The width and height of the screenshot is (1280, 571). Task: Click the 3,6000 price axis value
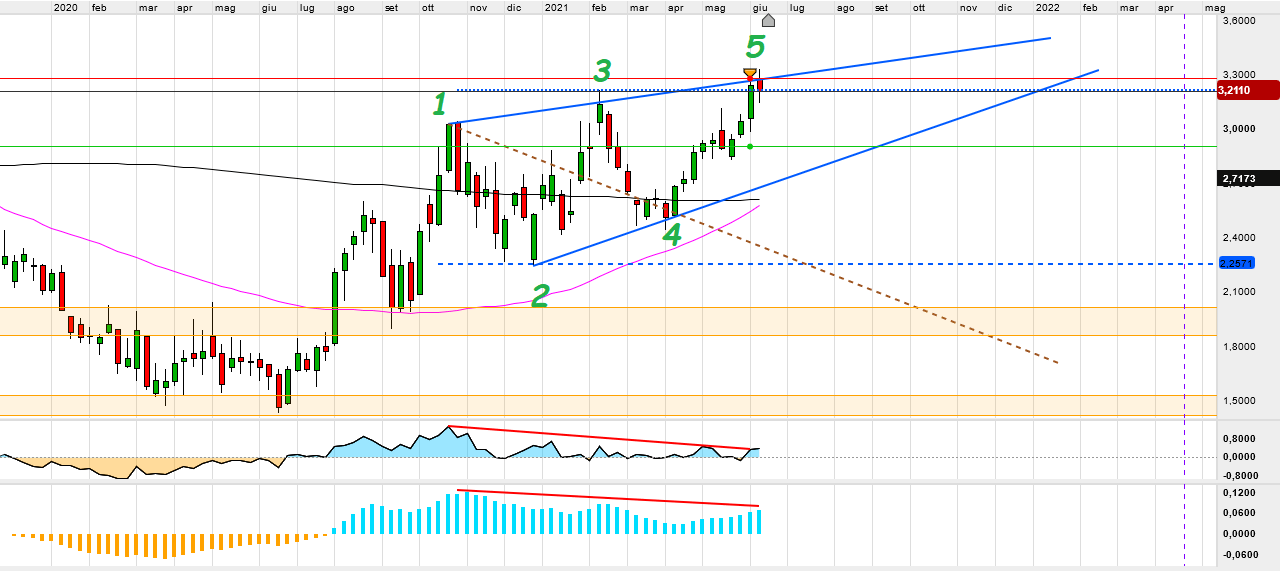coord(1240,20)
